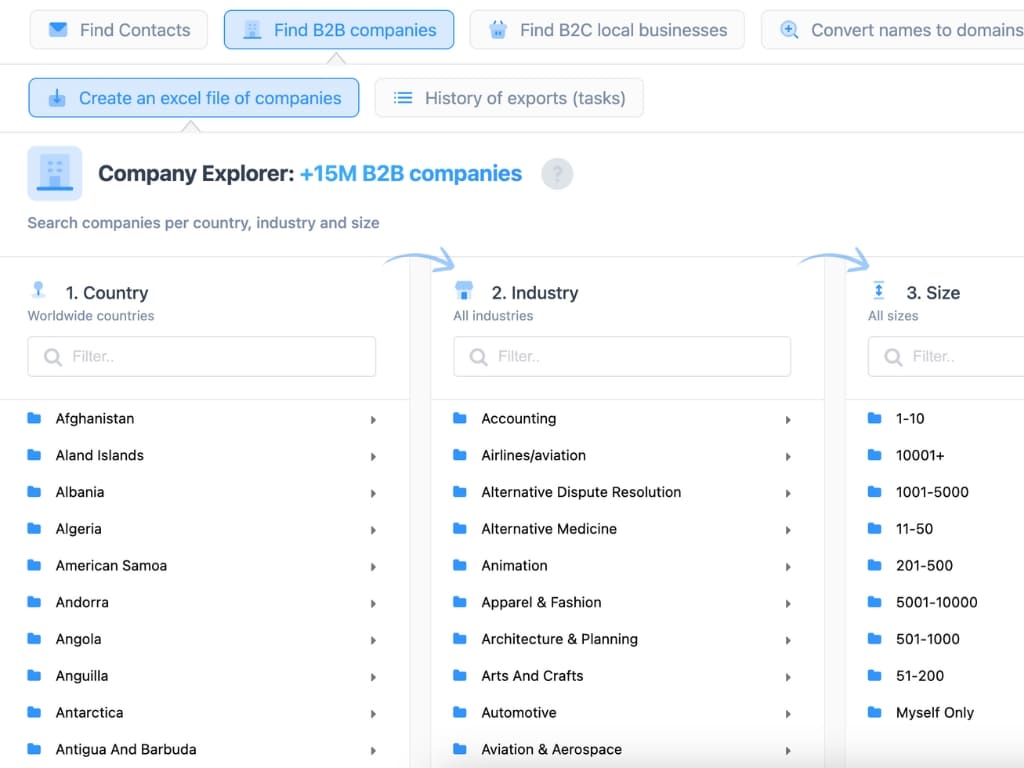
Task: Click the folder icon beside American Samoa
Action: coord(35,565)
